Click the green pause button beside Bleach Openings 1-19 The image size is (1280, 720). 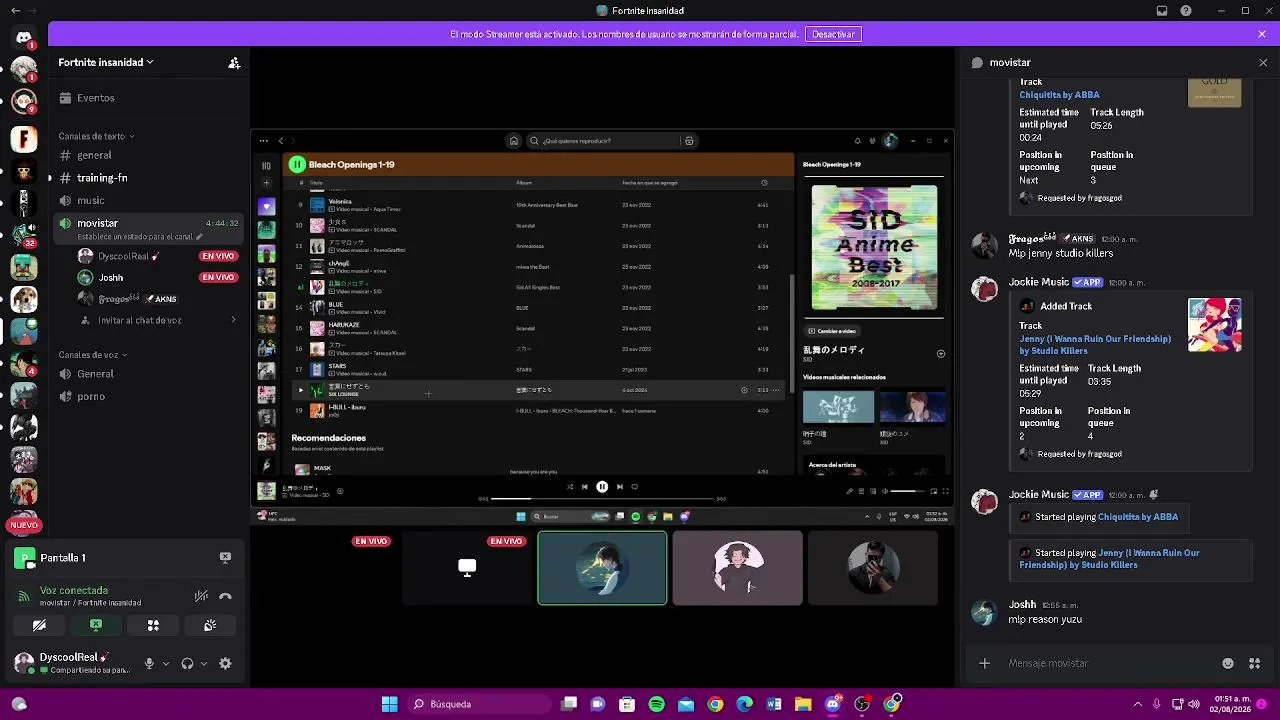pyautogui.click(x=297, y=164)
